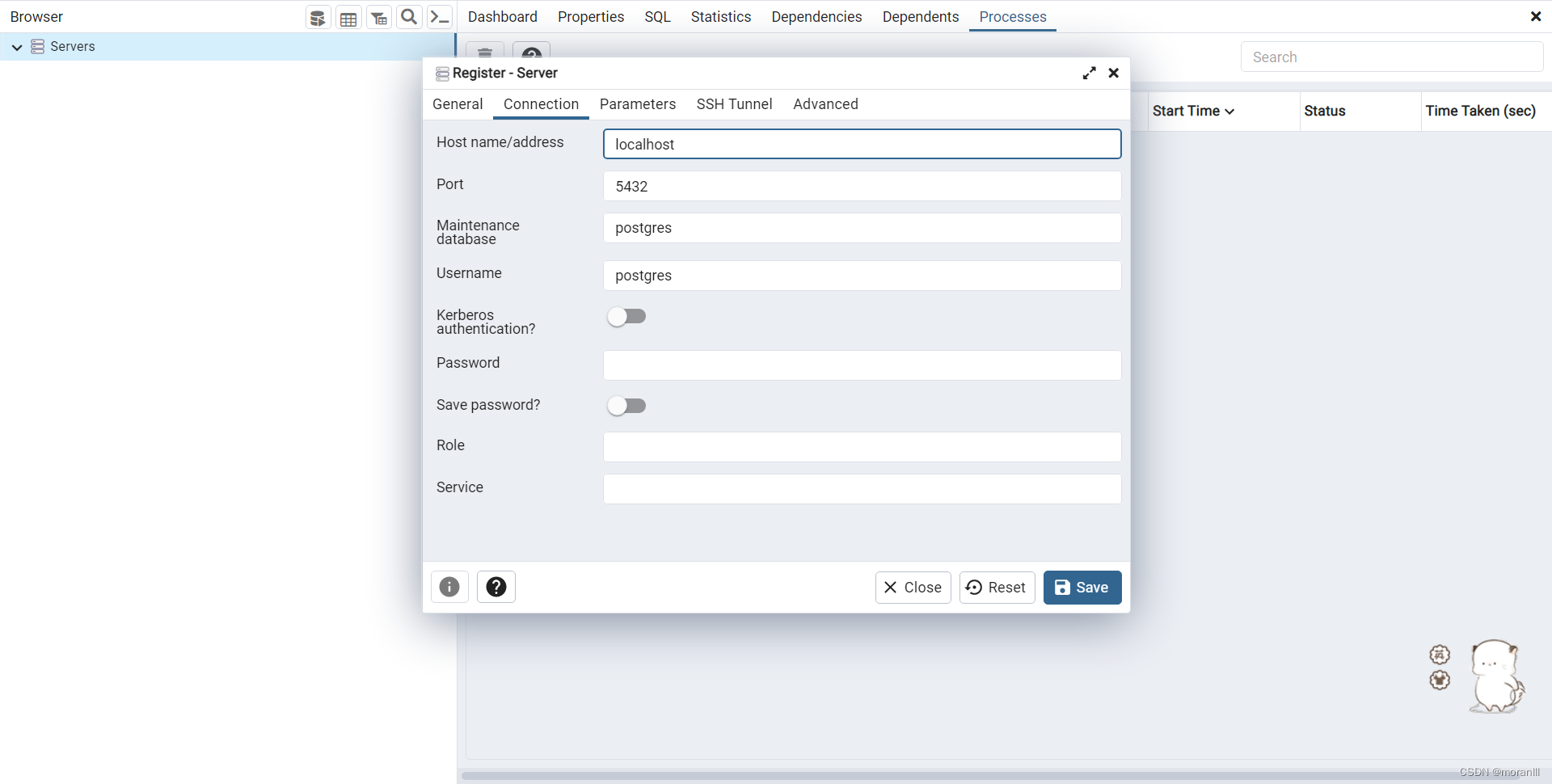Click the Maintenance database field
Image resolution: width=1552 pixels, height=784 pixels.
click(862, 228)
